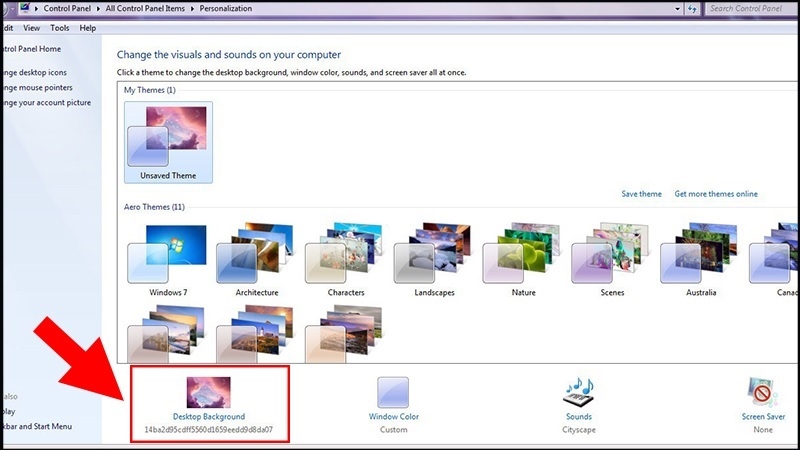800x450 pixels.
Task: Open the View menu
Action: pos(32,28)
